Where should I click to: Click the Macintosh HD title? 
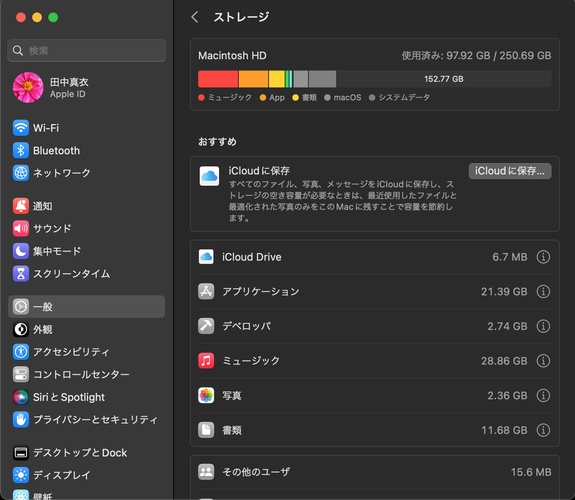click(232, 55)
